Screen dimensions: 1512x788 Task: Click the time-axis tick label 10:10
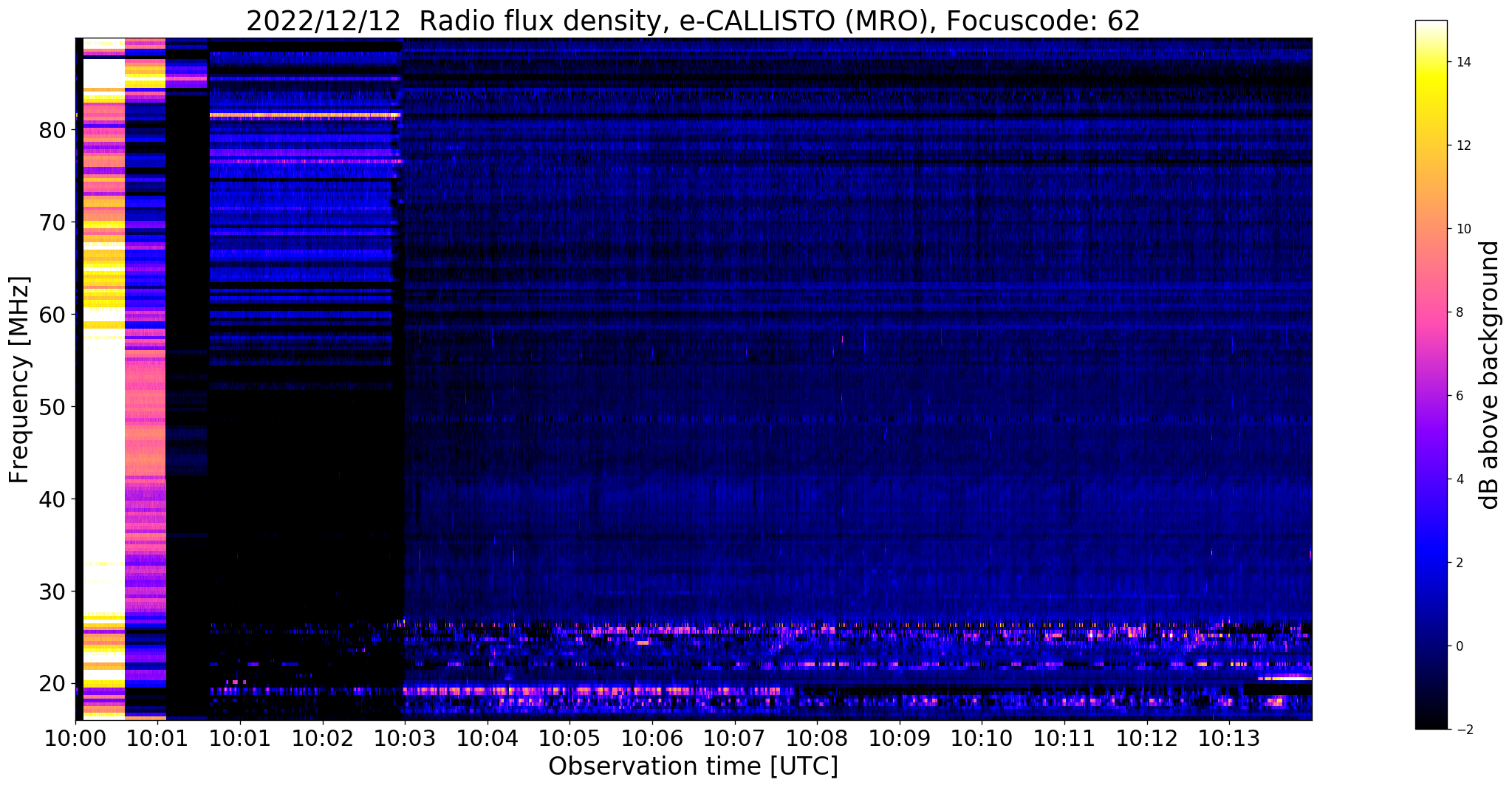coord(982,739)
